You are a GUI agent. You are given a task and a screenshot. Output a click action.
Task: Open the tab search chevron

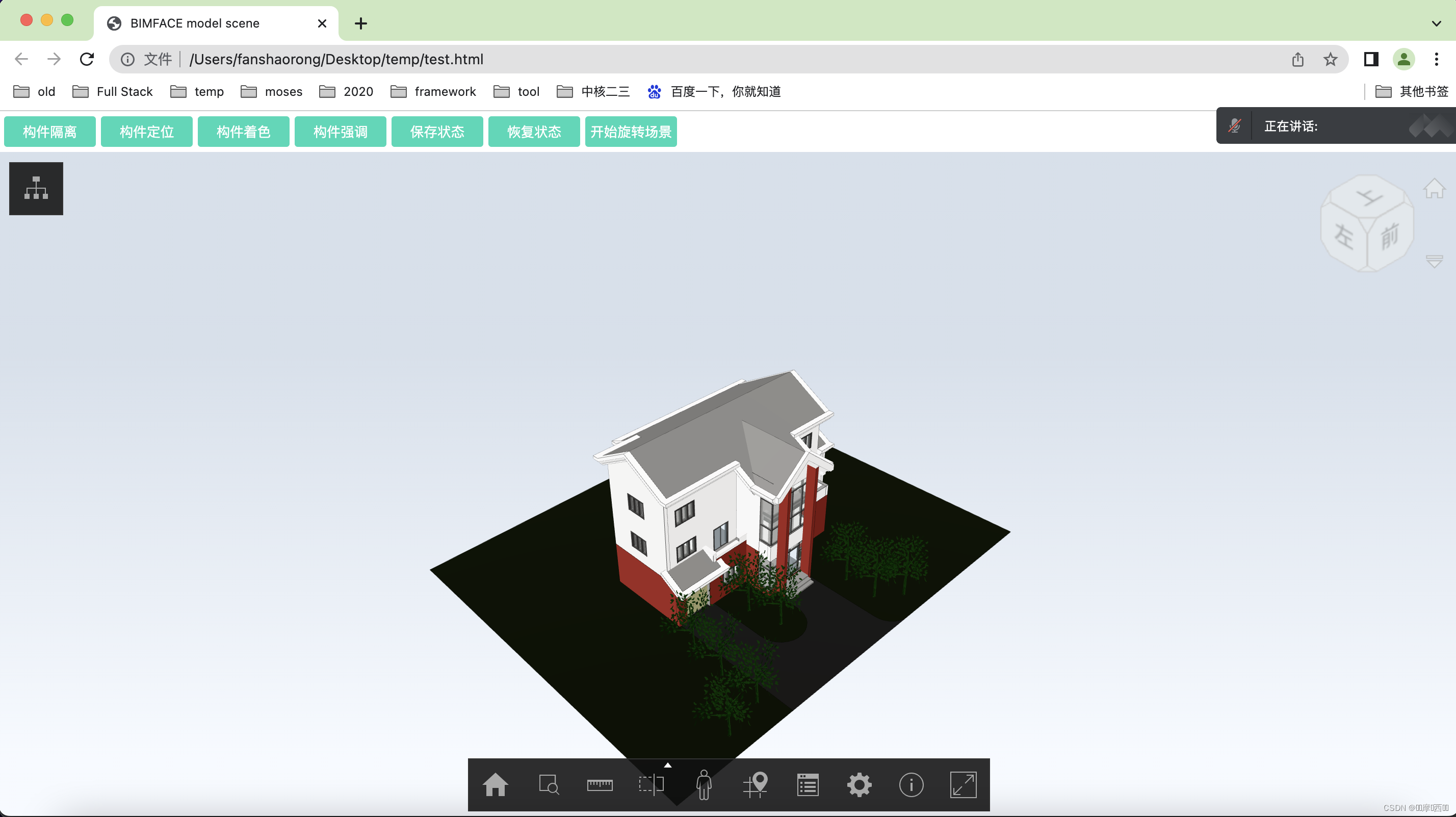tap(1436, 23)
